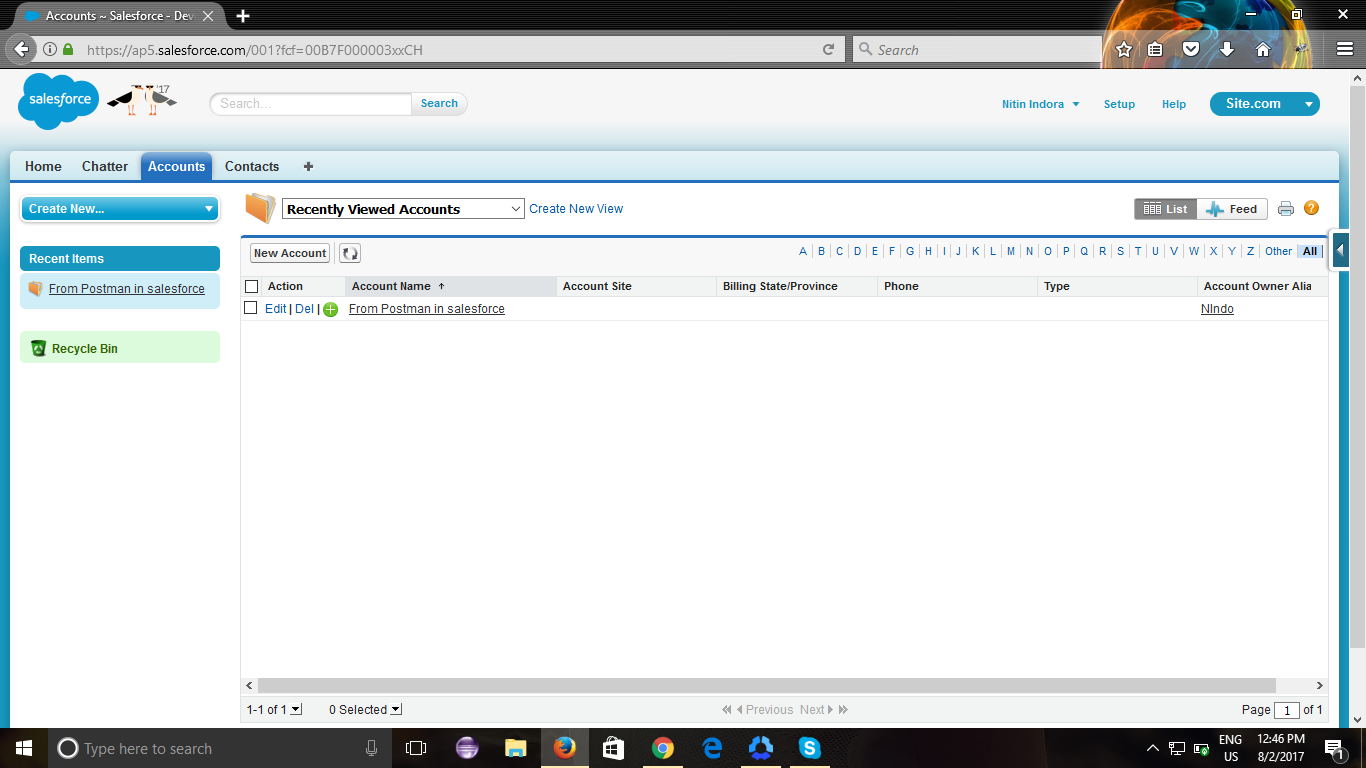Open the Nitin Indora user menu
The height and width of the screenshot is (768, 1366).
(x=1040, y=104)
